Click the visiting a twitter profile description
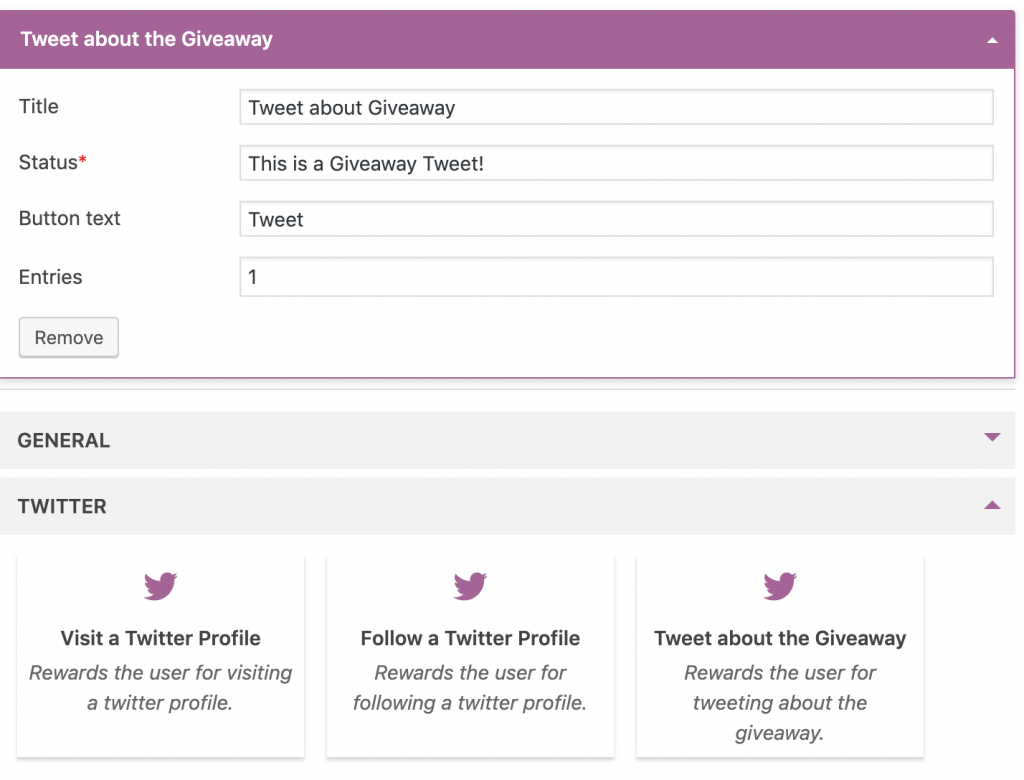1024x780 pixels. tap(161, 688)
